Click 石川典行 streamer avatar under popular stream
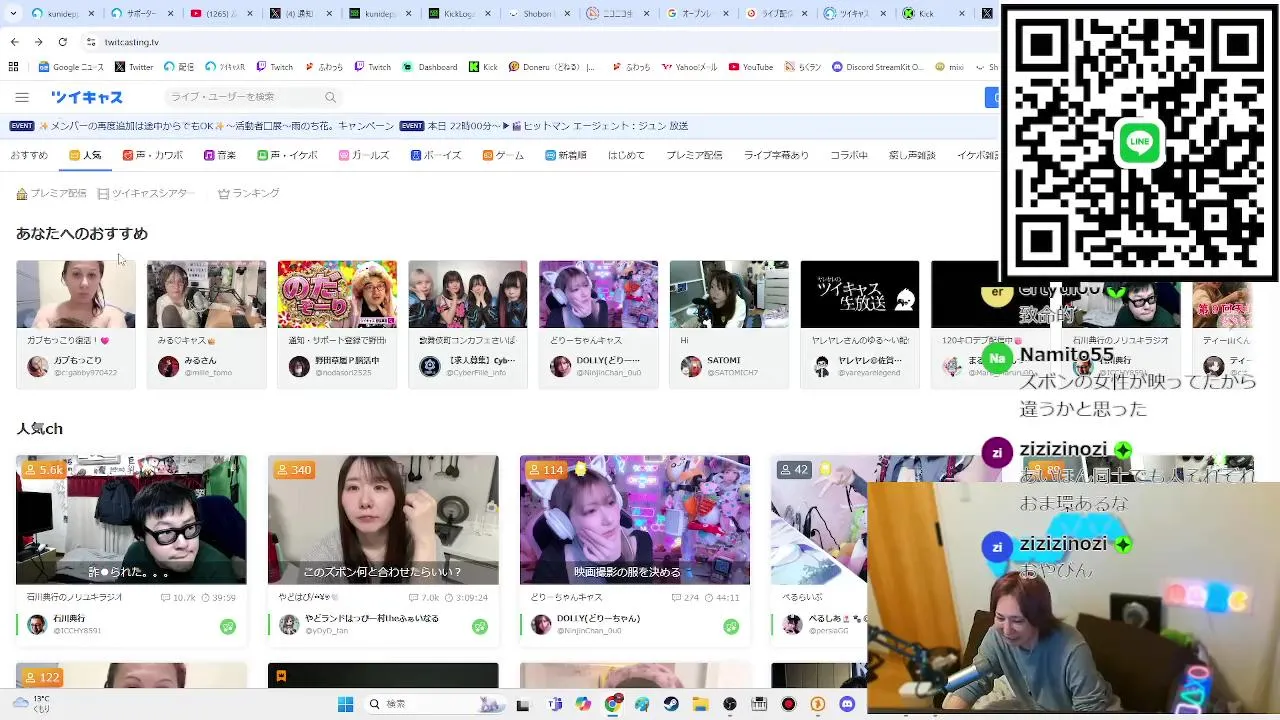Screen dimensions: 1280x720 [x=37, y=625]
